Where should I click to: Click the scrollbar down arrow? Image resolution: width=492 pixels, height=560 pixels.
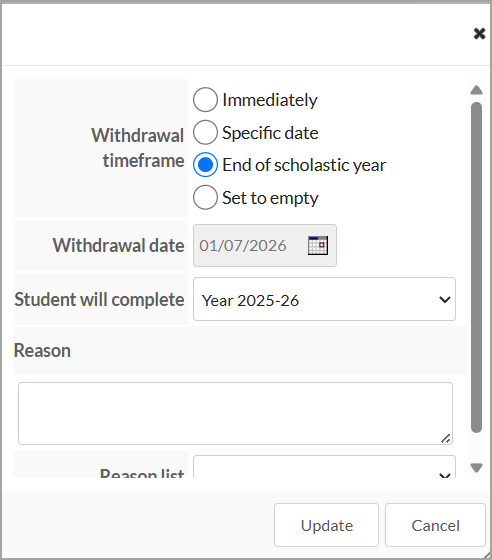(476, 468)
